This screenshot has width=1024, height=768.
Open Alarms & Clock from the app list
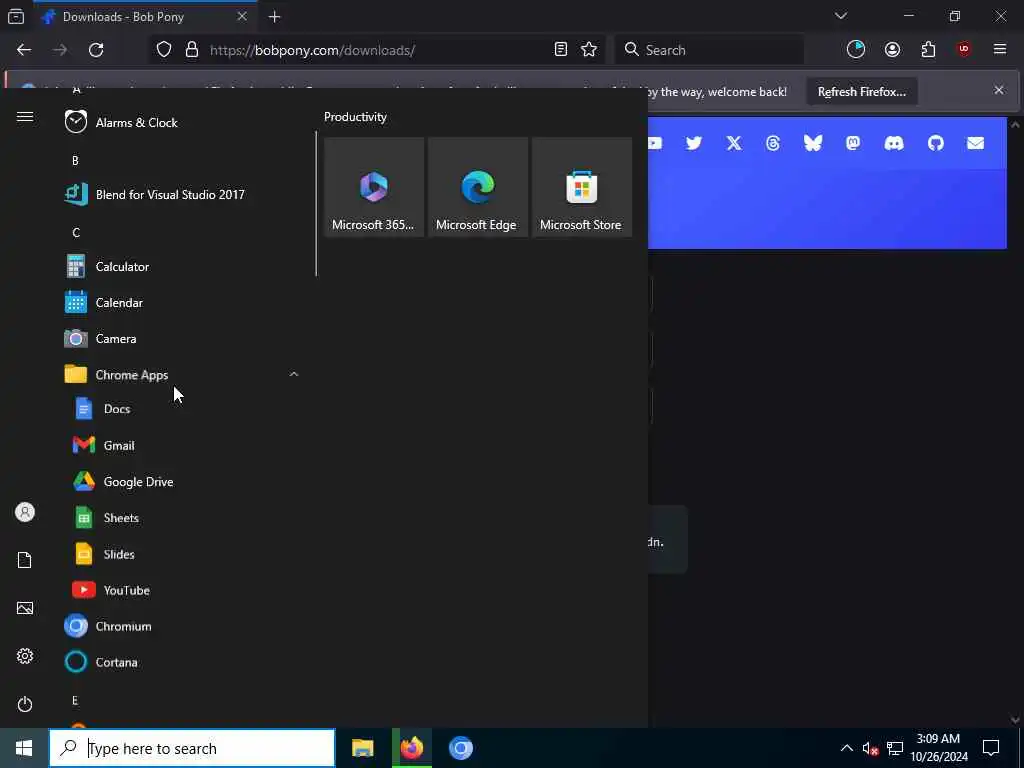point(183,122)
